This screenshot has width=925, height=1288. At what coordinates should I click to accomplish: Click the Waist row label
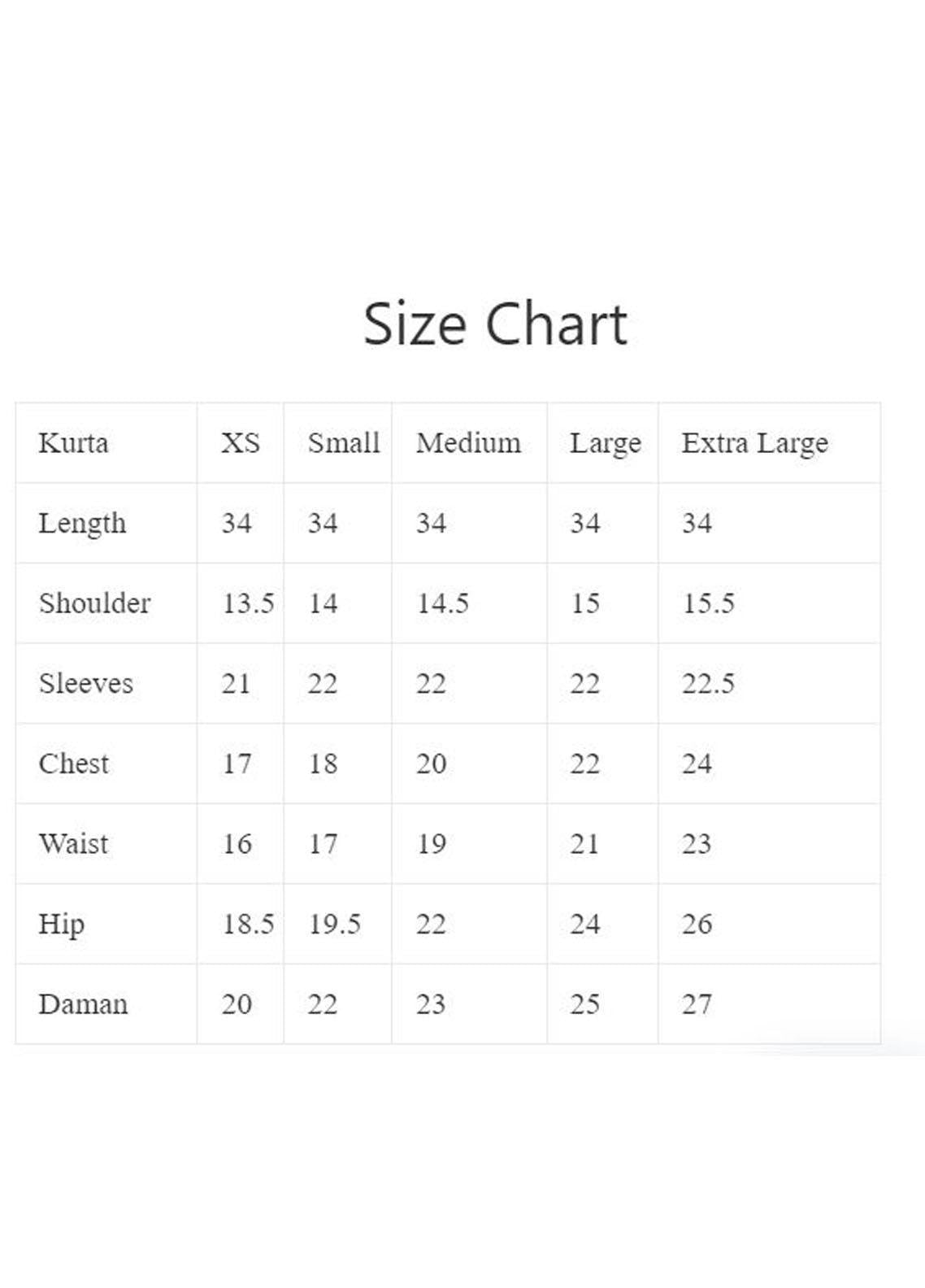point(73,843)
